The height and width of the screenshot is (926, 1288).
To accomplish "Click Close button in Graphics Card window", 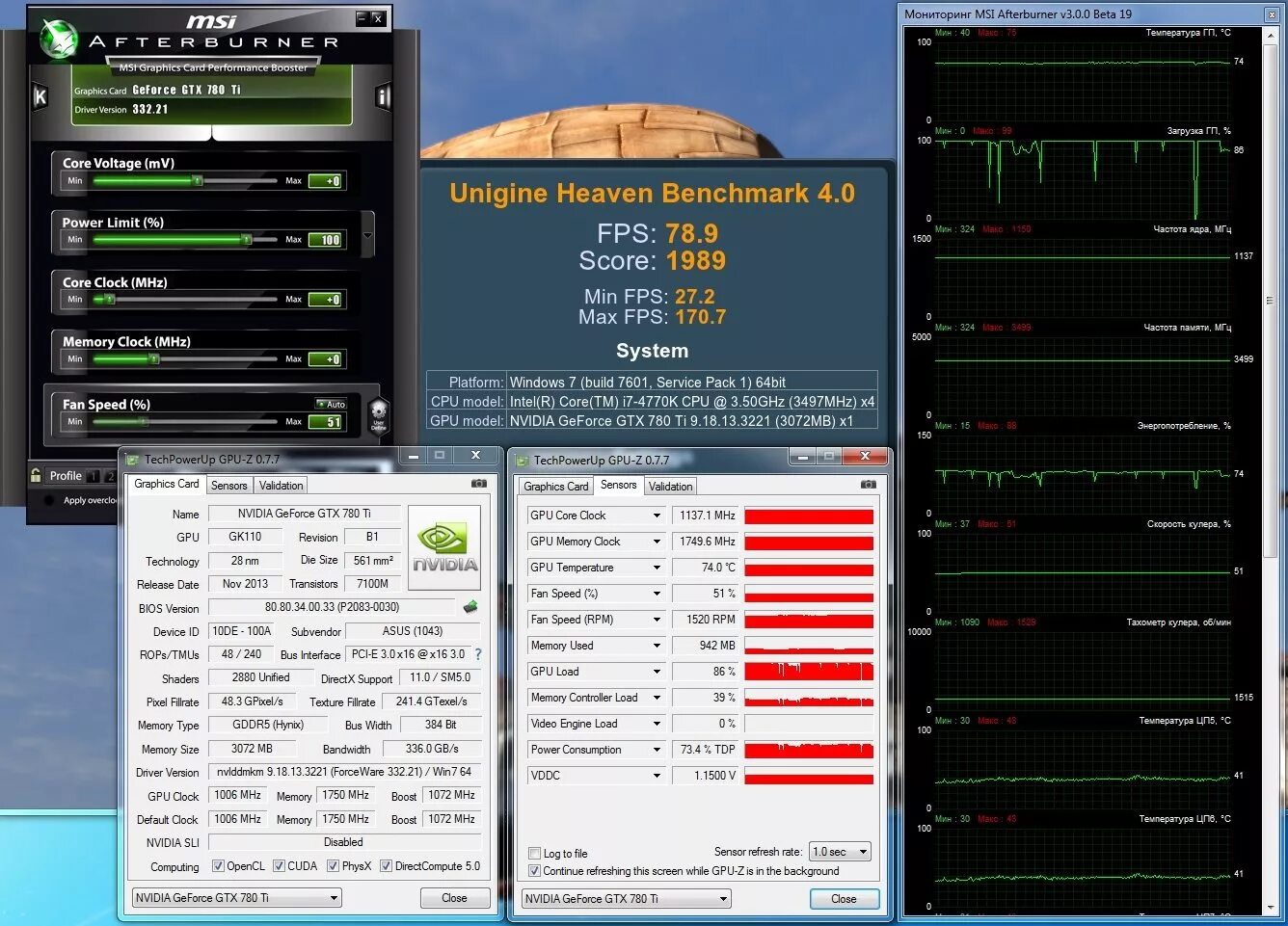I will [x=454, y=898].
